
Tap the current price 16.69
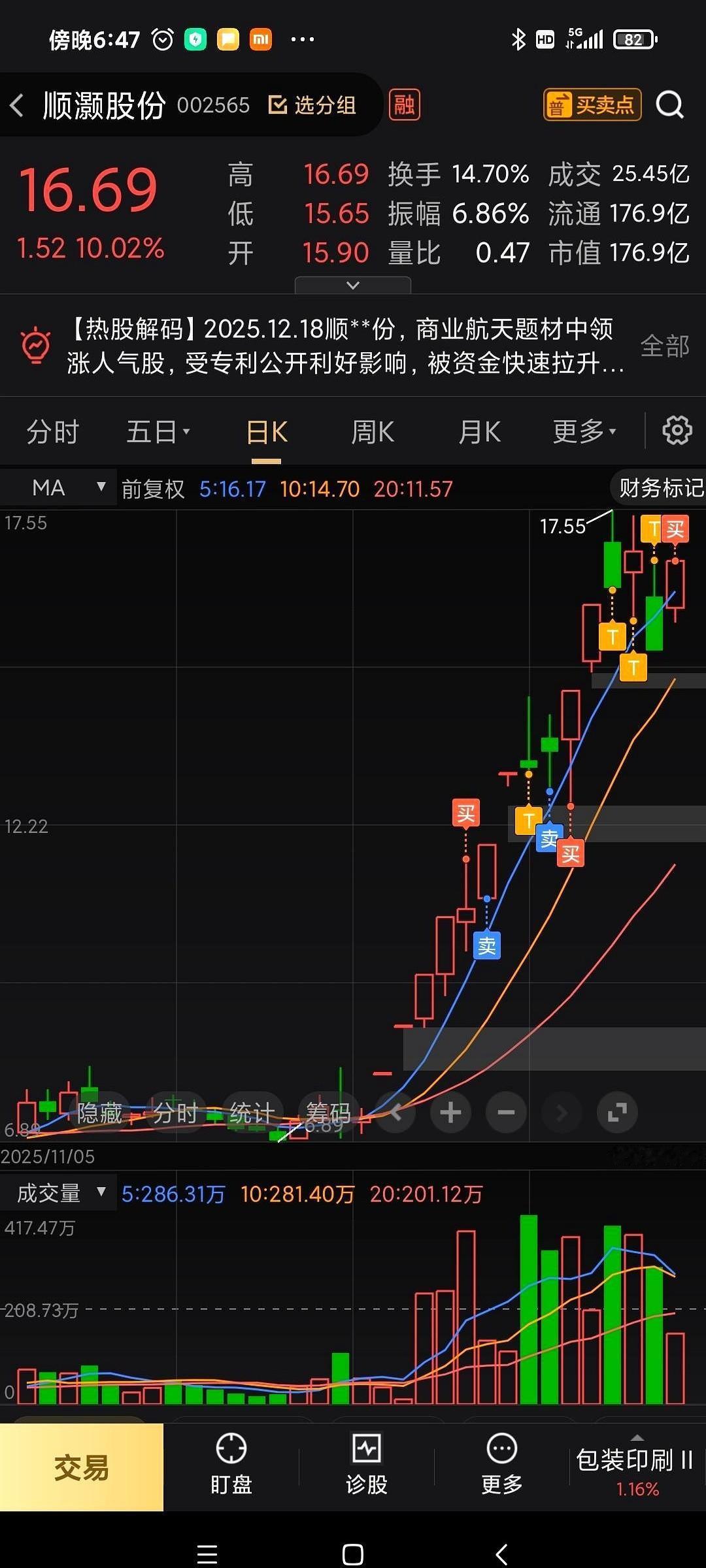(x=88, y=190)
